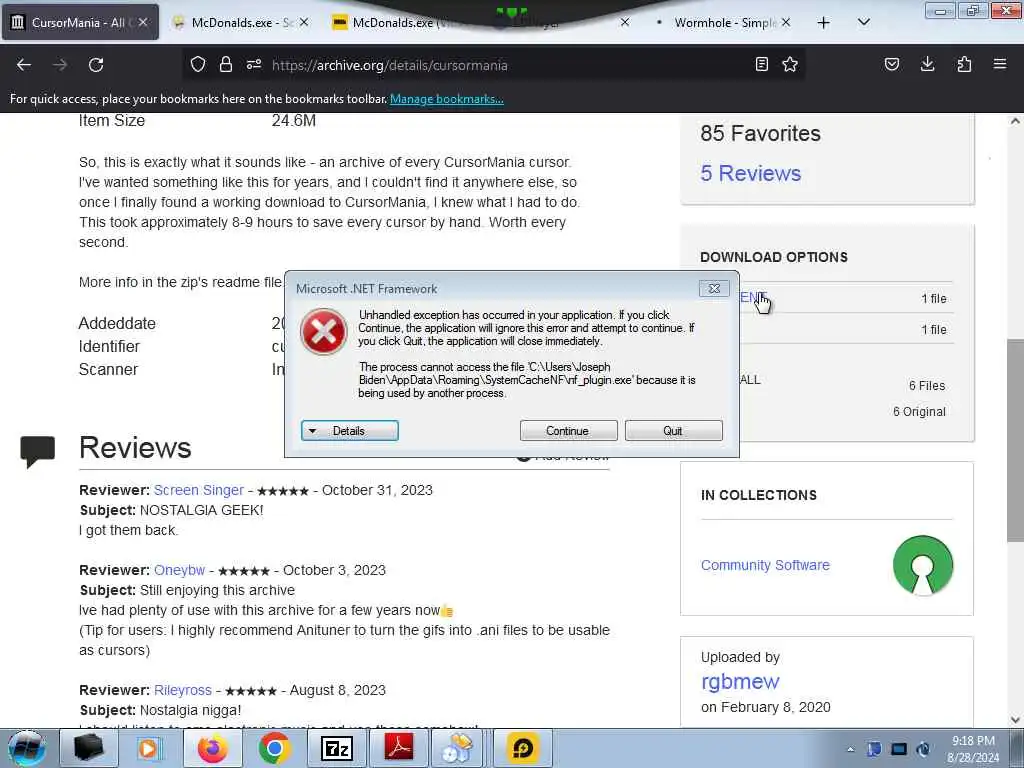This screenshot has height=768, width=1024.
Task: Reload the current page
Action: (x=96, y=65)
